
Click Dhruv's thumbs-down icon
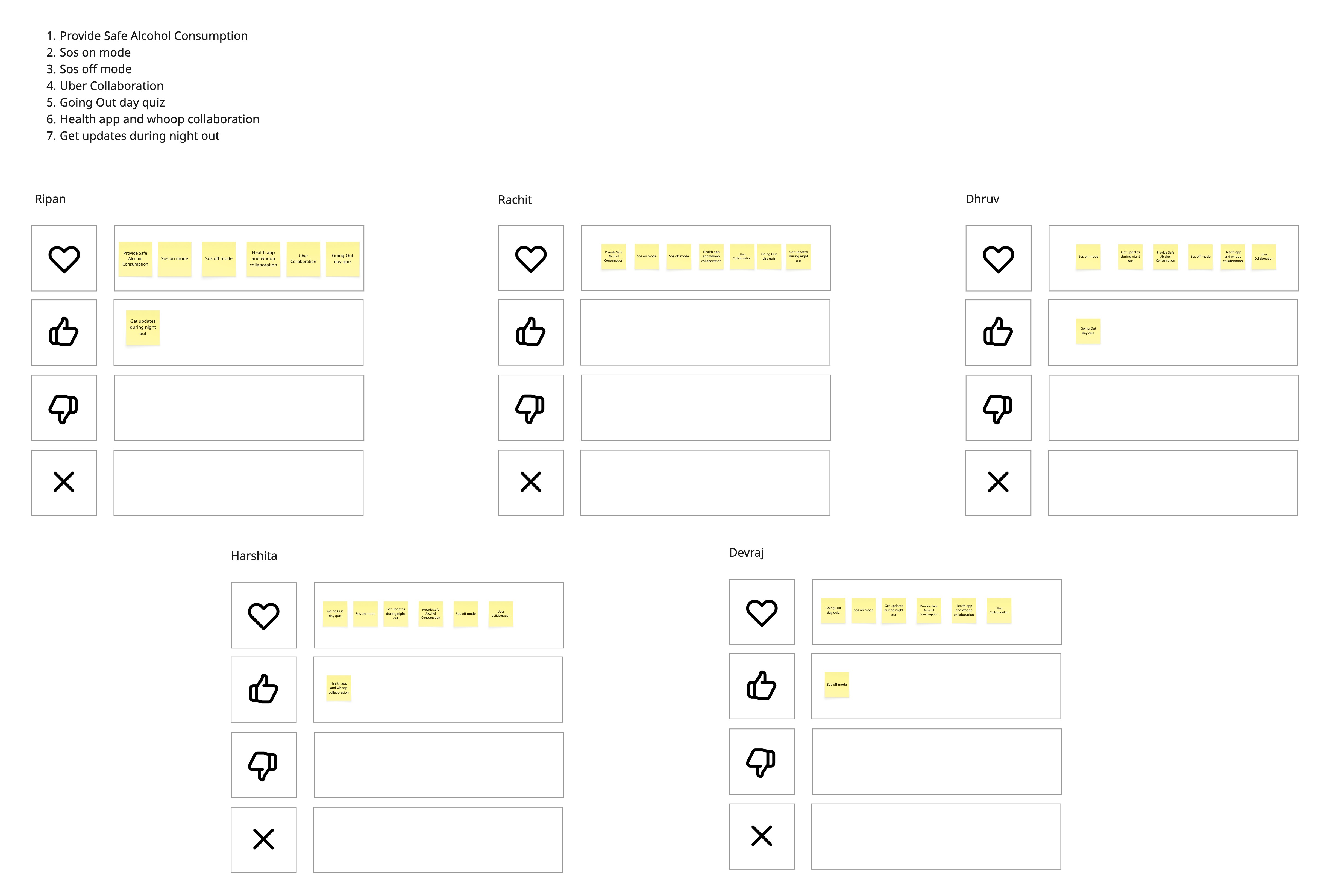pos(998,408)
